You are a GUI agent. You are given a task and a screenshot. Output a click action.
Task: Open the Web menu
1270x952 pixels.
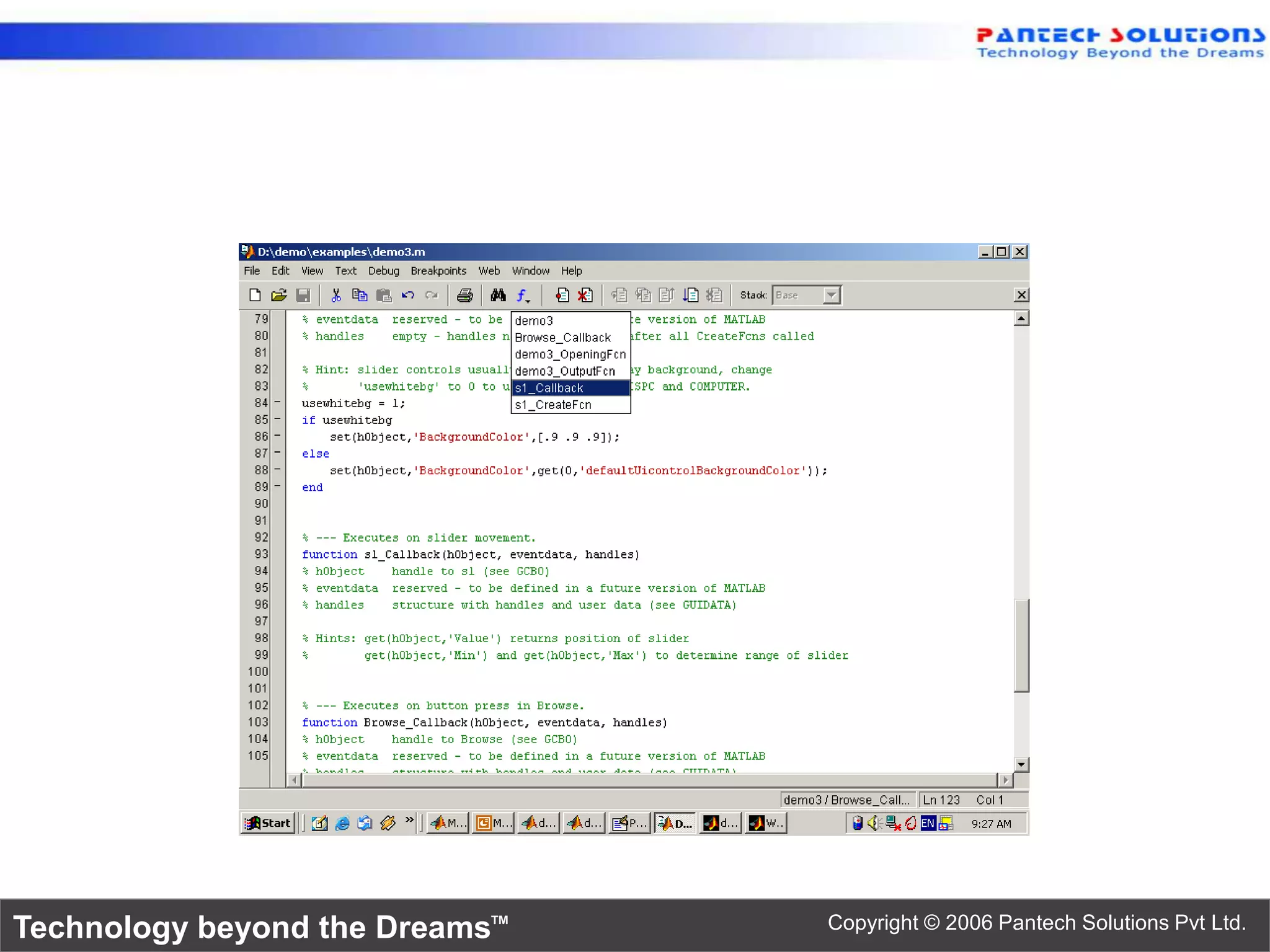(489, 271)
